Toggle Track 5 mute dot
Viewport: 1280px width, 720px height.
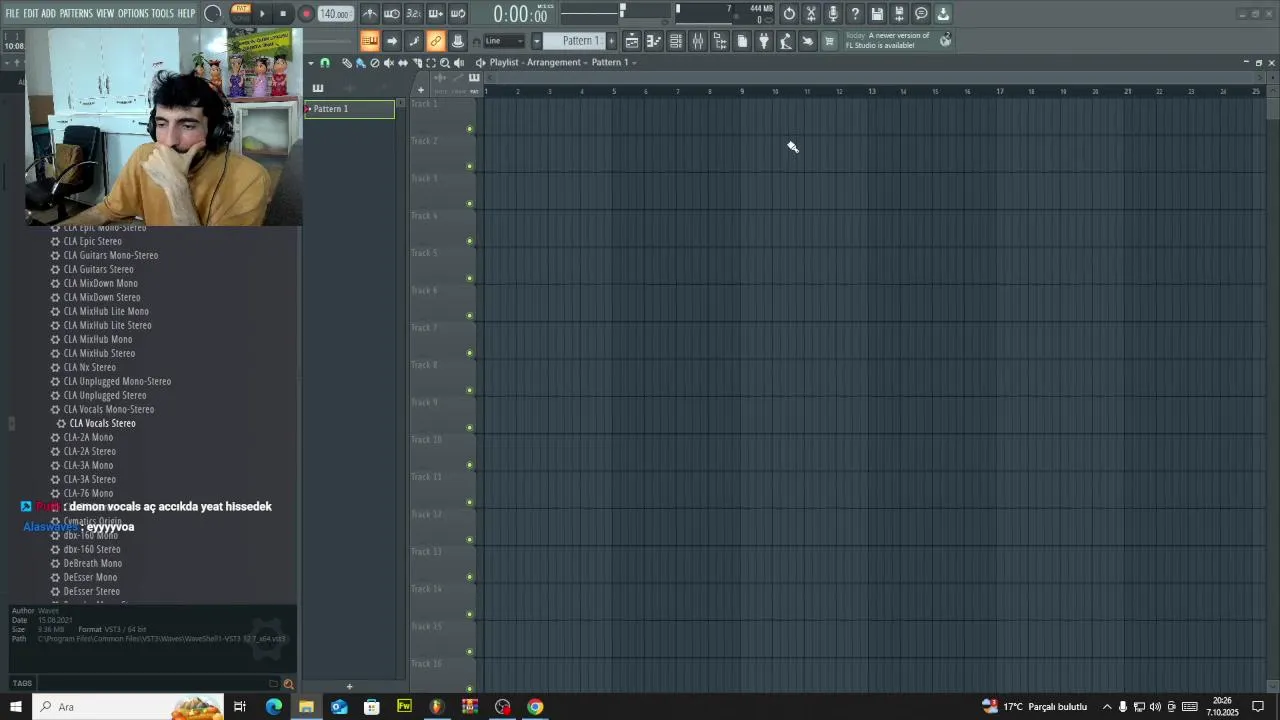469,278
